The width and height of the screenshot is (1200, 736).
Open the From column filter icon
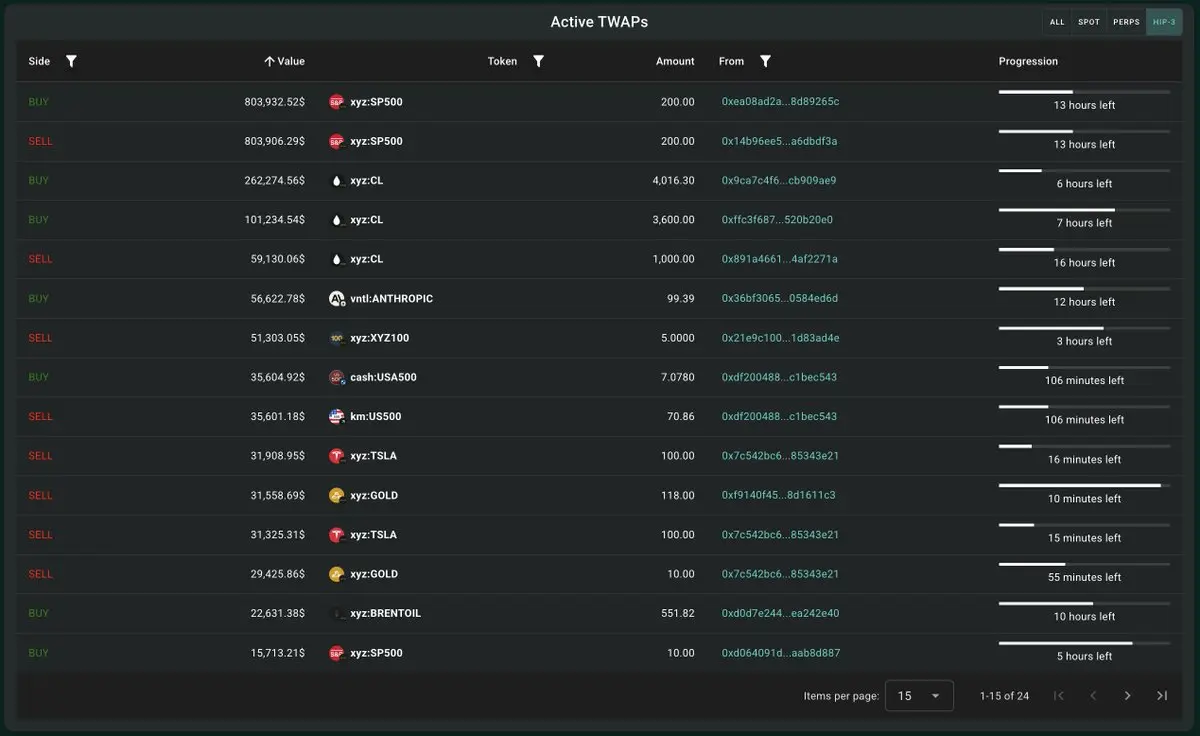765,61
